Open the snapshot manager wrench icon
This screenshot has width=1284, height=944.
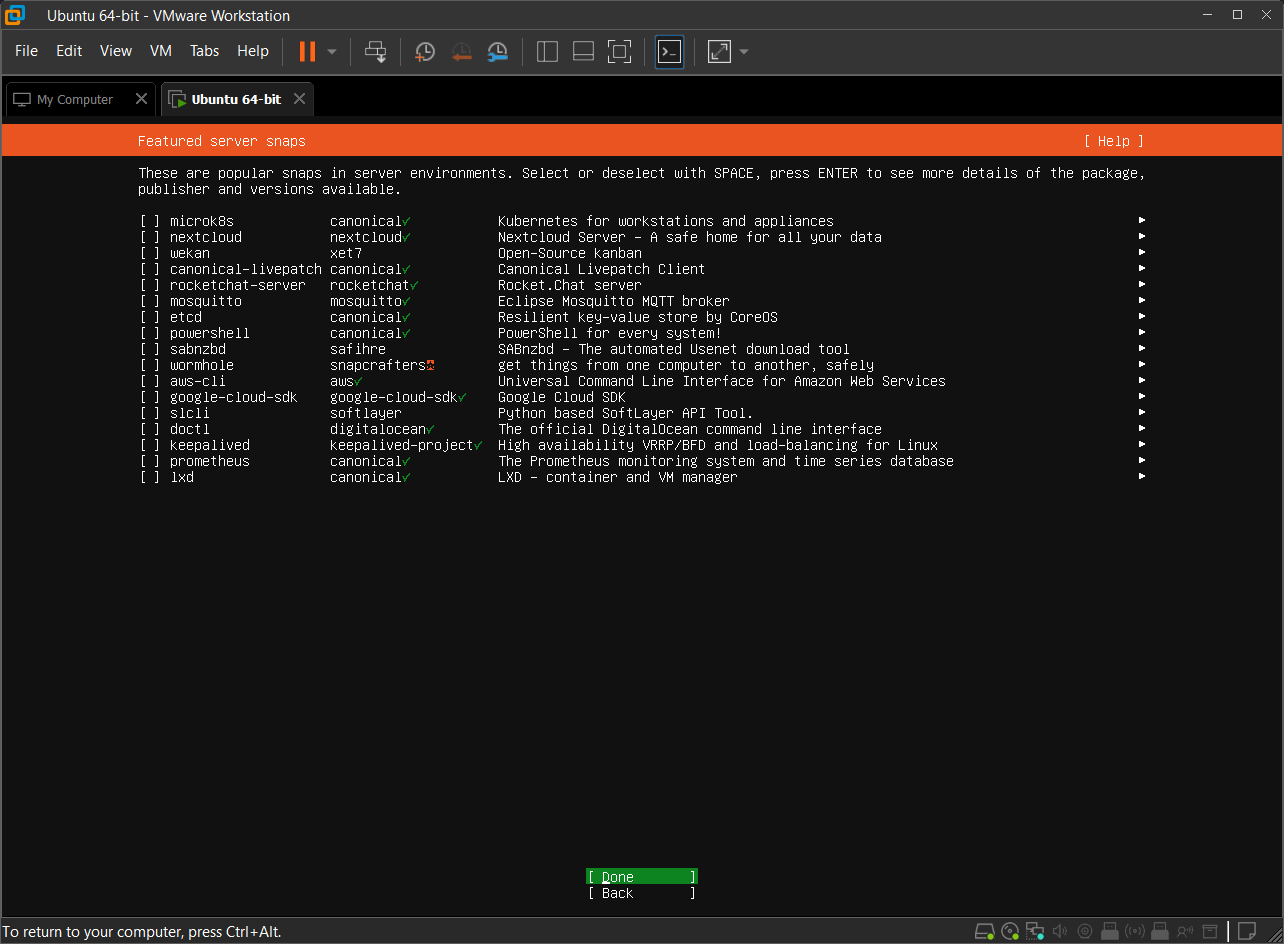point(497,51)
